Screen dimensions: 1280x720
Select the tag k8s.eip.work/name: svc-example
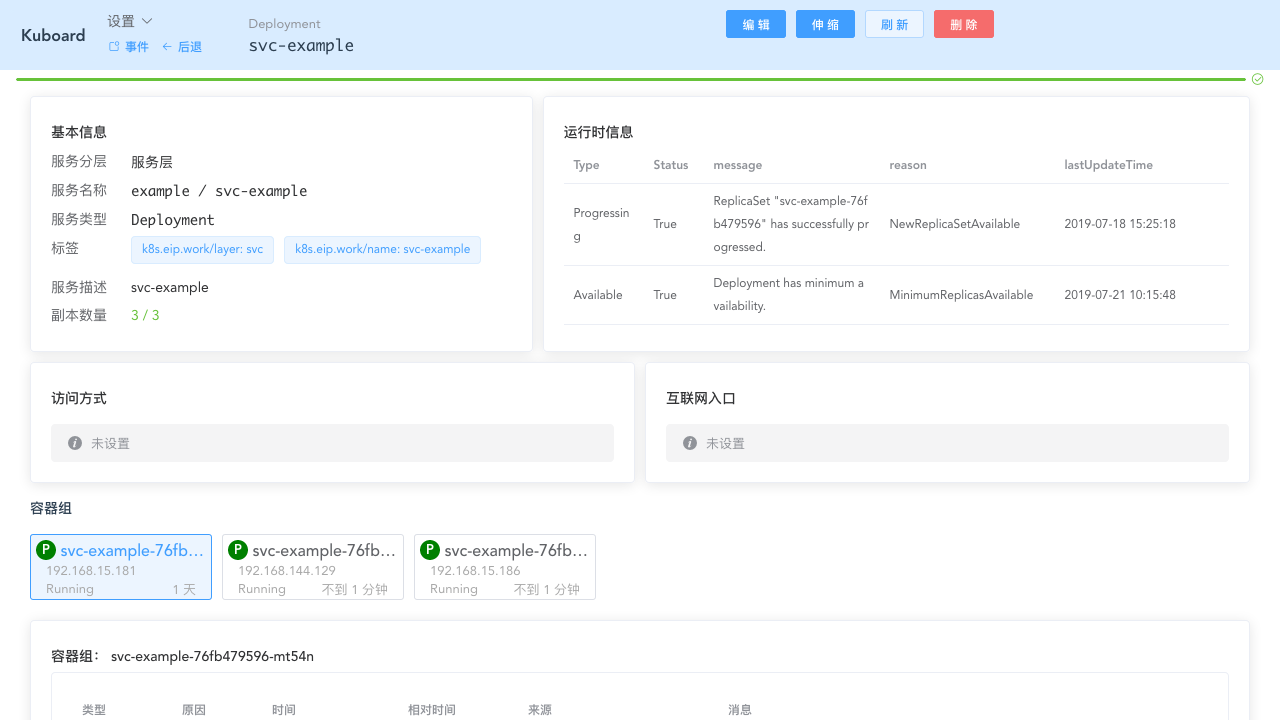(382, 249)
